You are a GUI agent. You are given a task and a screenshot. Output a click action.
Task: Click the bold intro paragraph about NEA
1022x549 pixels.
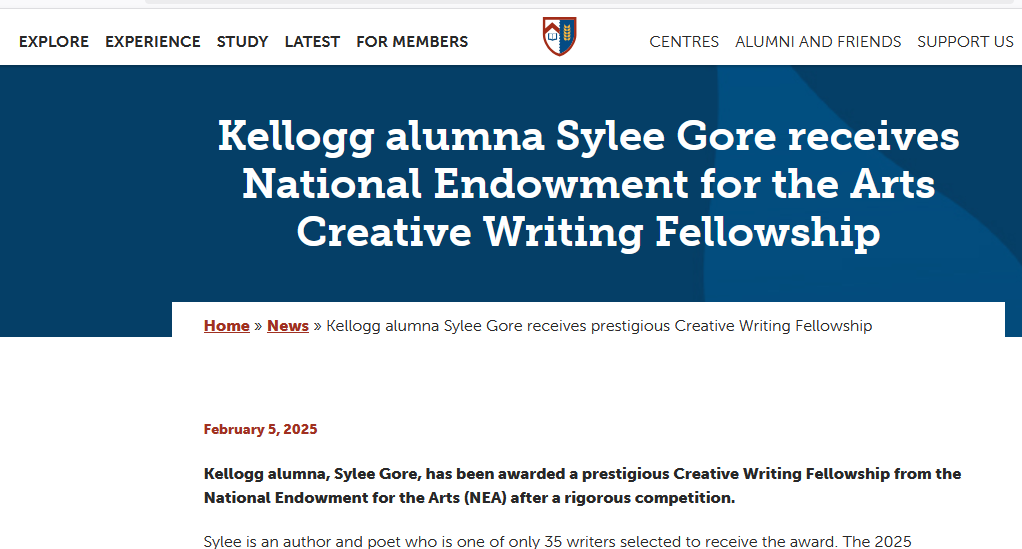click(582, 485)
